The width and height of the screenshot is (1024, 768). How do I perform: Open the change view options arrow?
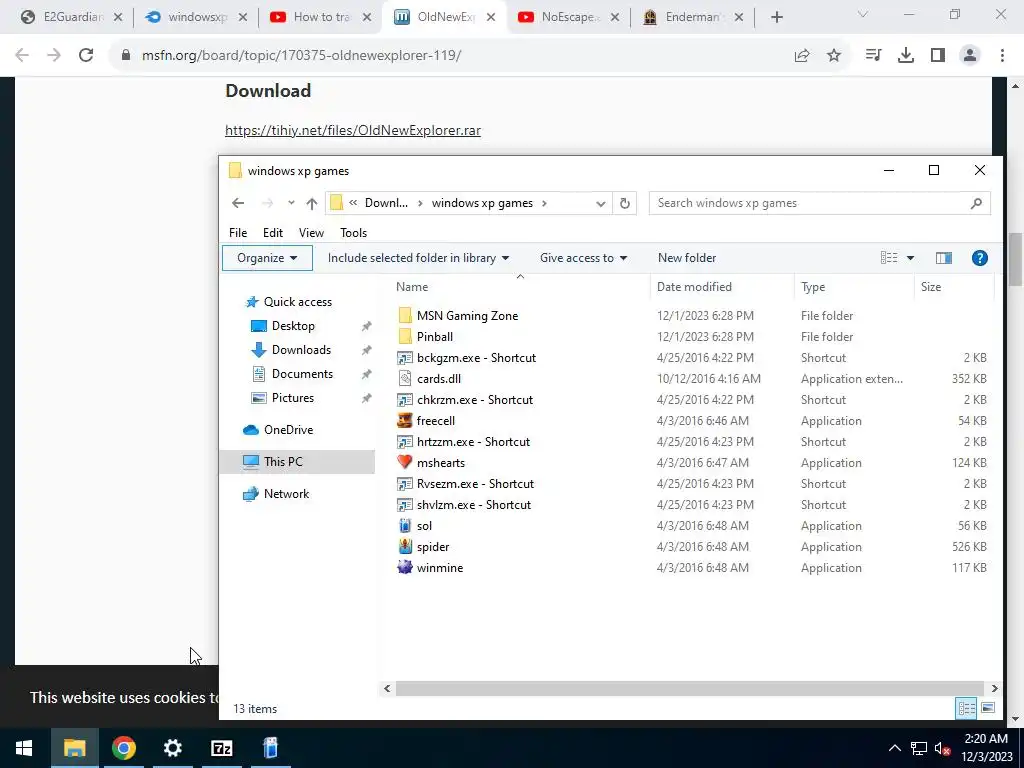coord(910,258)
